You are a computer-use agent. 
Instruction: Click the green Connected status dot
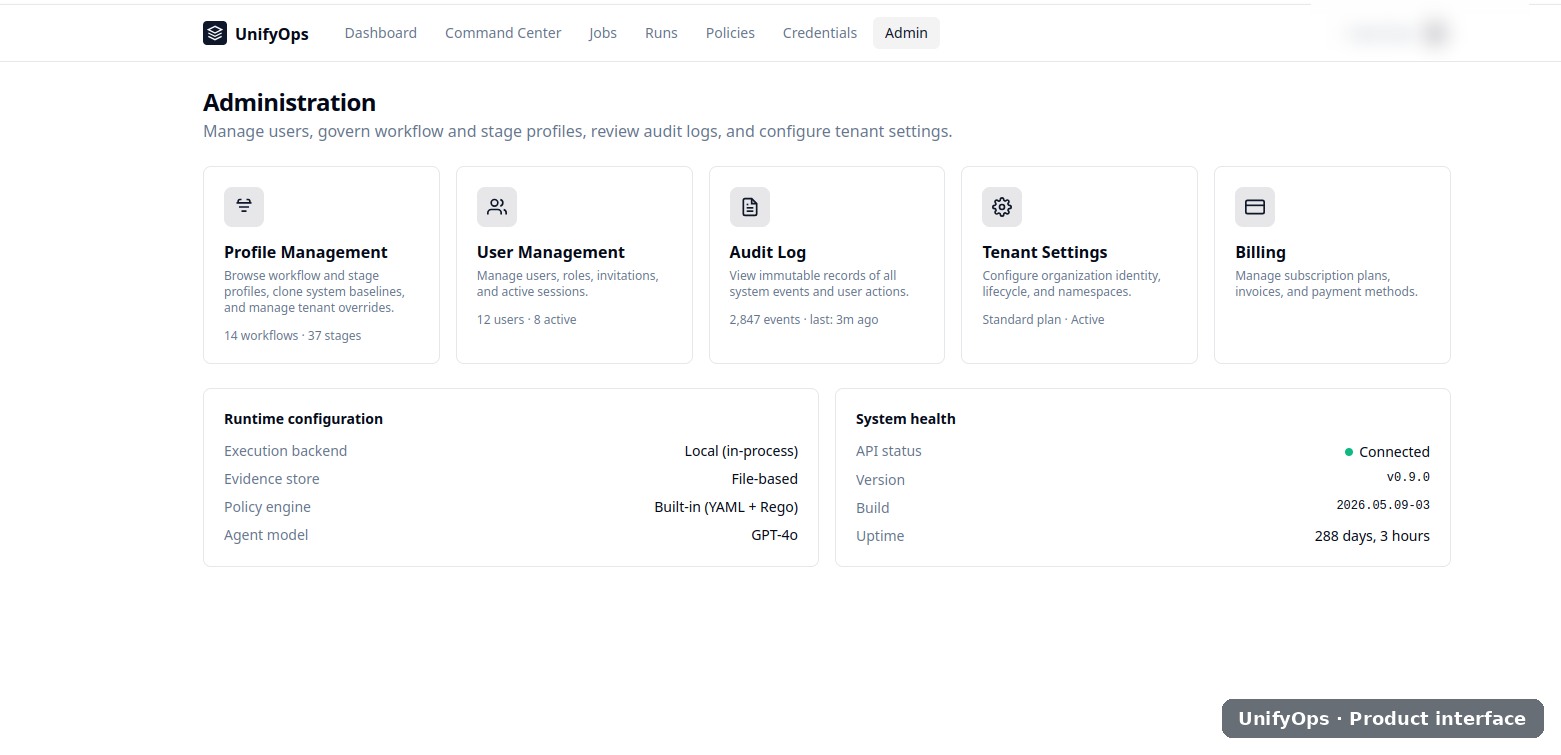(x=1349, y=452)
